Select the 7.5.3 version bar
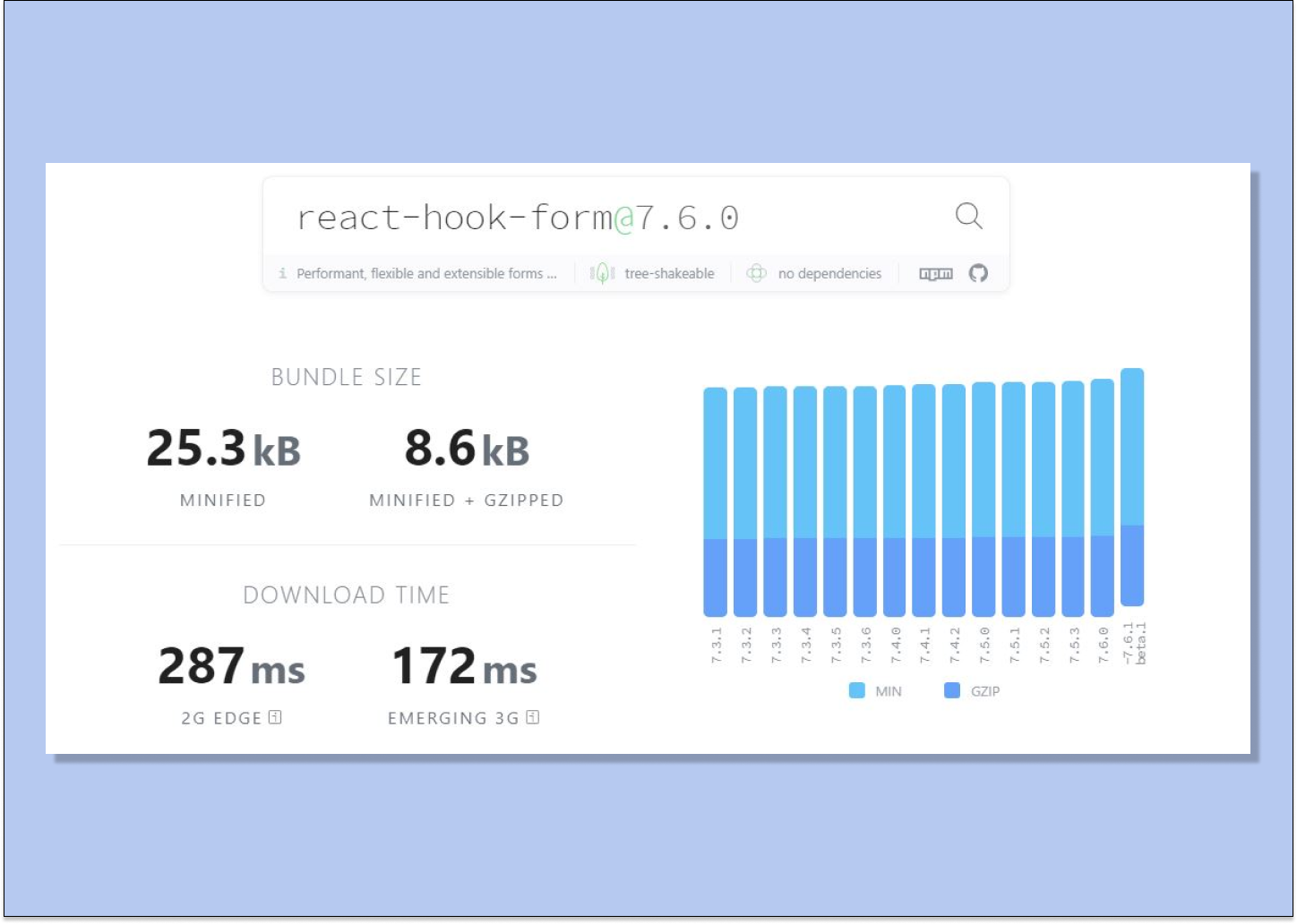 click(1073, 499)
